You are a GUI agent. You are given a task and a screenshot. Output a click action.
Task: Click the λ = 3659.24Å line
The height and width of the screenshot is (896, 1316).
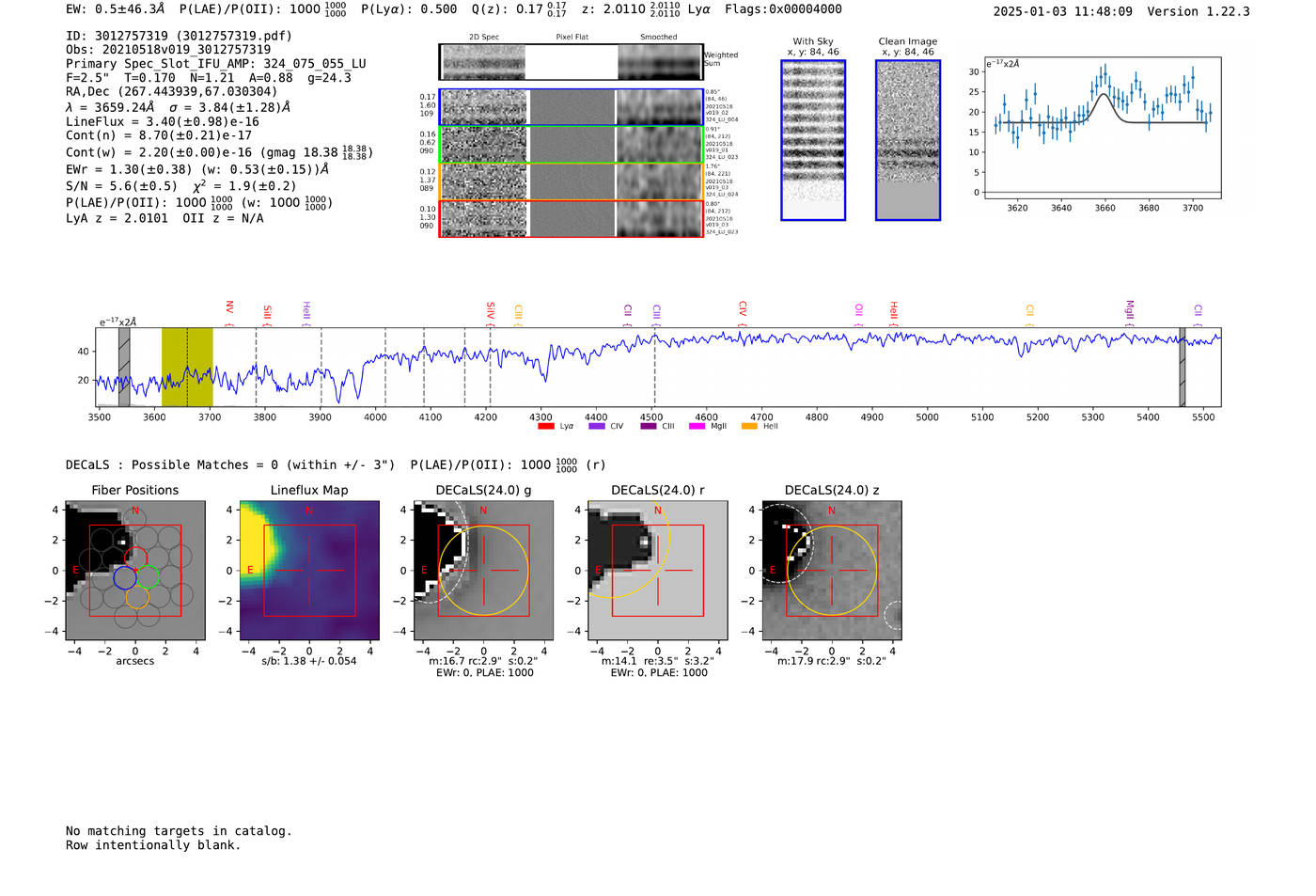pos(178,107)
